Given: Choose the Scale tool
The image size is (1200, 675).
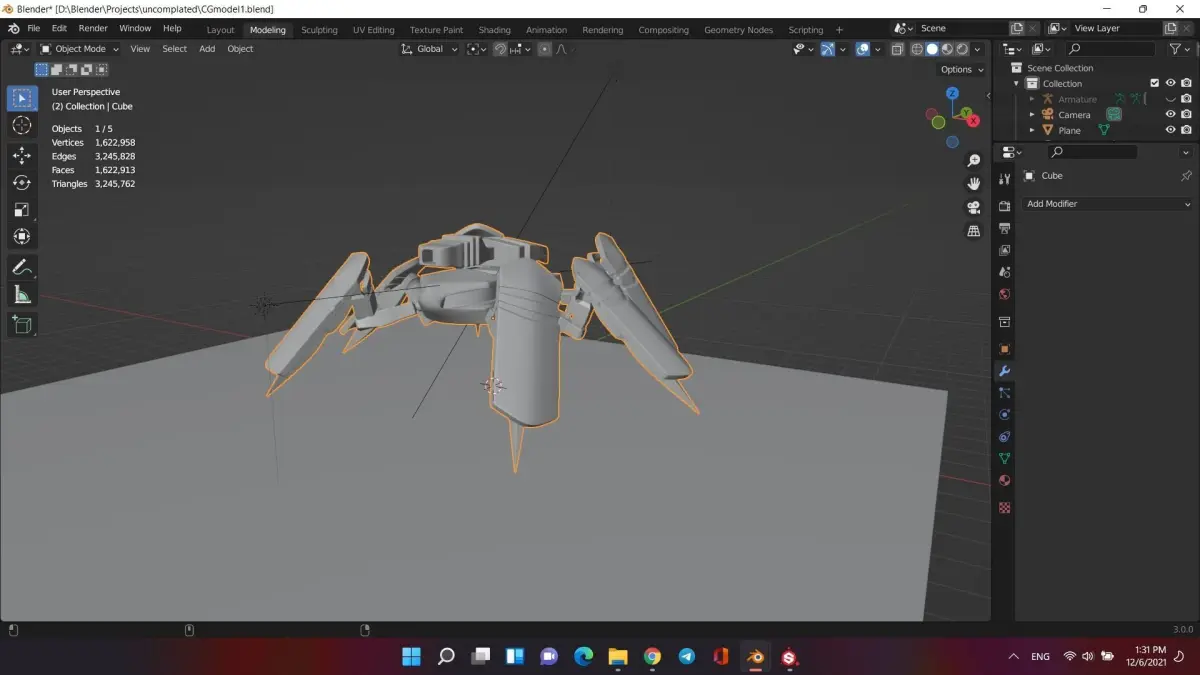Looking at the screenshot, I should click(22, 209).
